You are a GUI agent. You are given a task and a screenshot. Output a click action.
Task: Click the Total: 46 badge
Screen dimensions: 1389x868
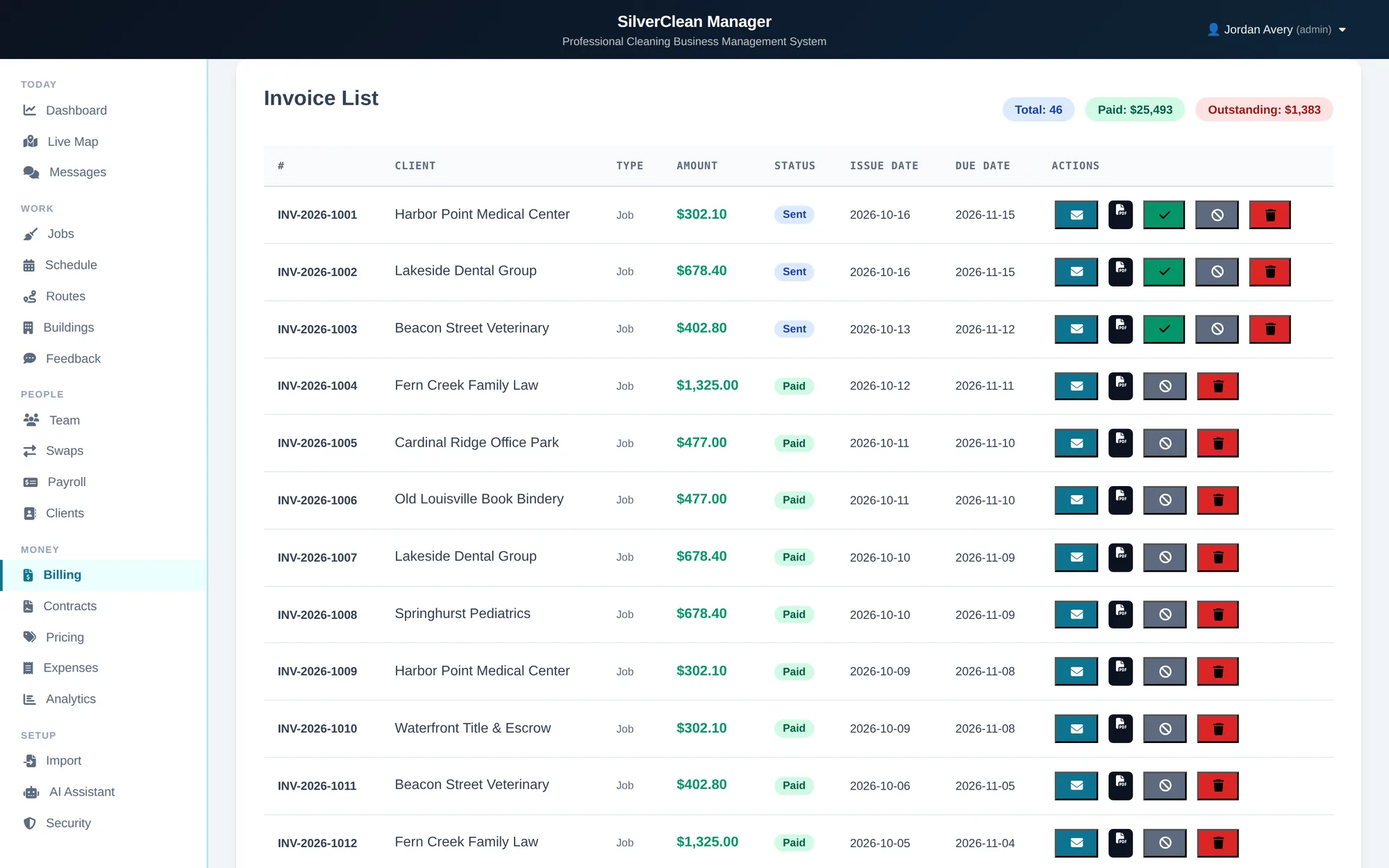point(1038,110)
